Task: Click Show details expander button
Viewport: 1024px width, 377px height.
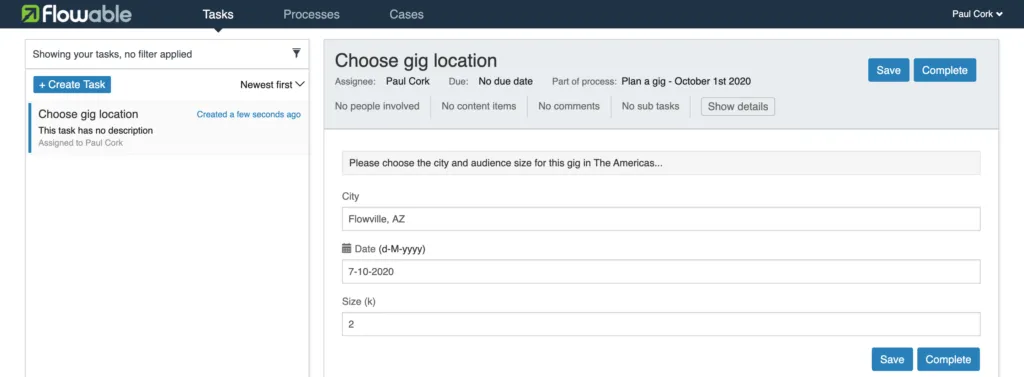Action: pyautogui.click(x=738, y=107)
